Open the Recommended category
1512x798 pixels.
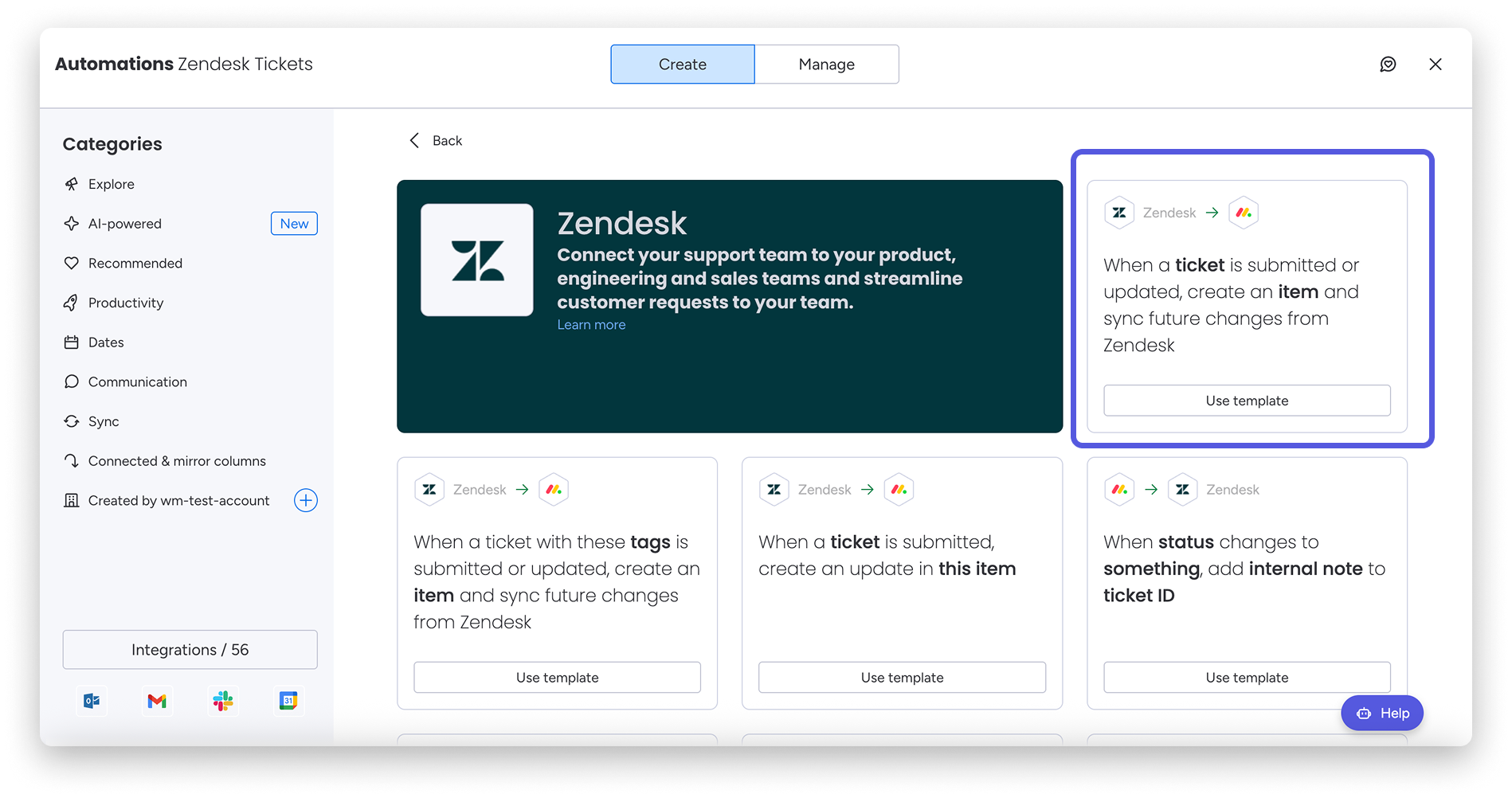click(135, 263)
